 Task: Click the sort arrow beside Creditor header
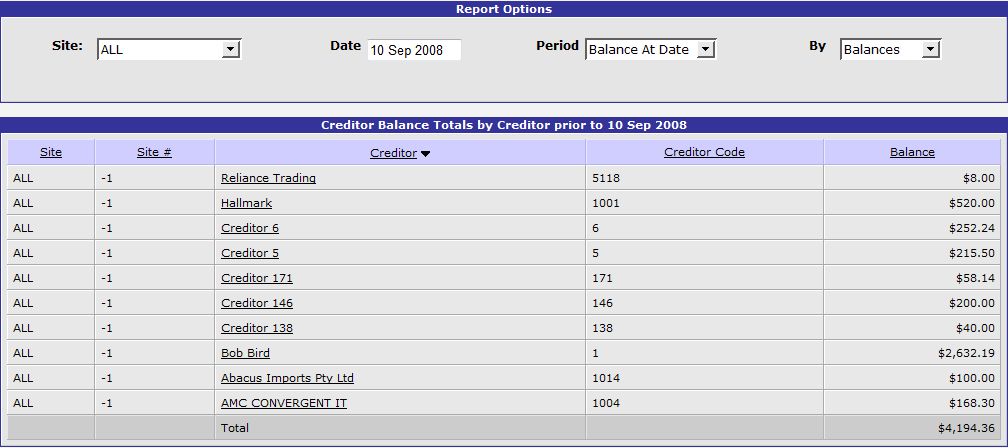click(x=425, y=154)
